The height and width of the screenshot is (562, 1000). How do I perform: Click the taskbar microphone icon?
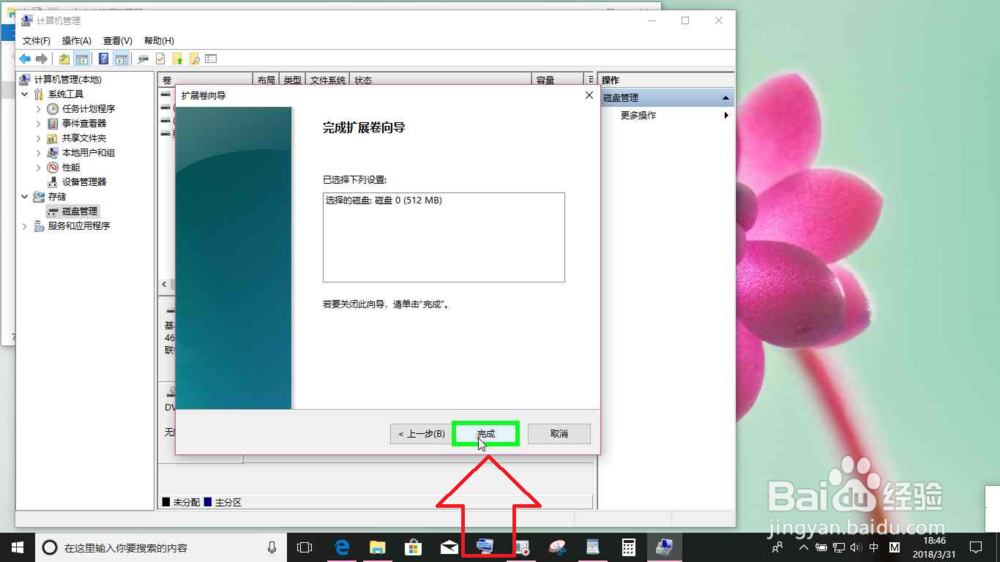[x=272, y=547]
